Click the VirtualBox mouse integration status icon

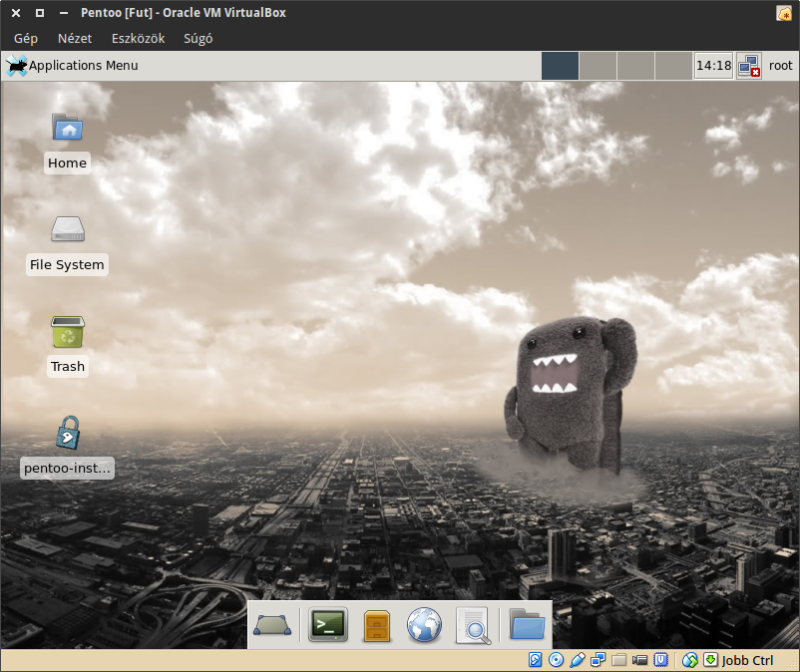(x=690, y=660)
